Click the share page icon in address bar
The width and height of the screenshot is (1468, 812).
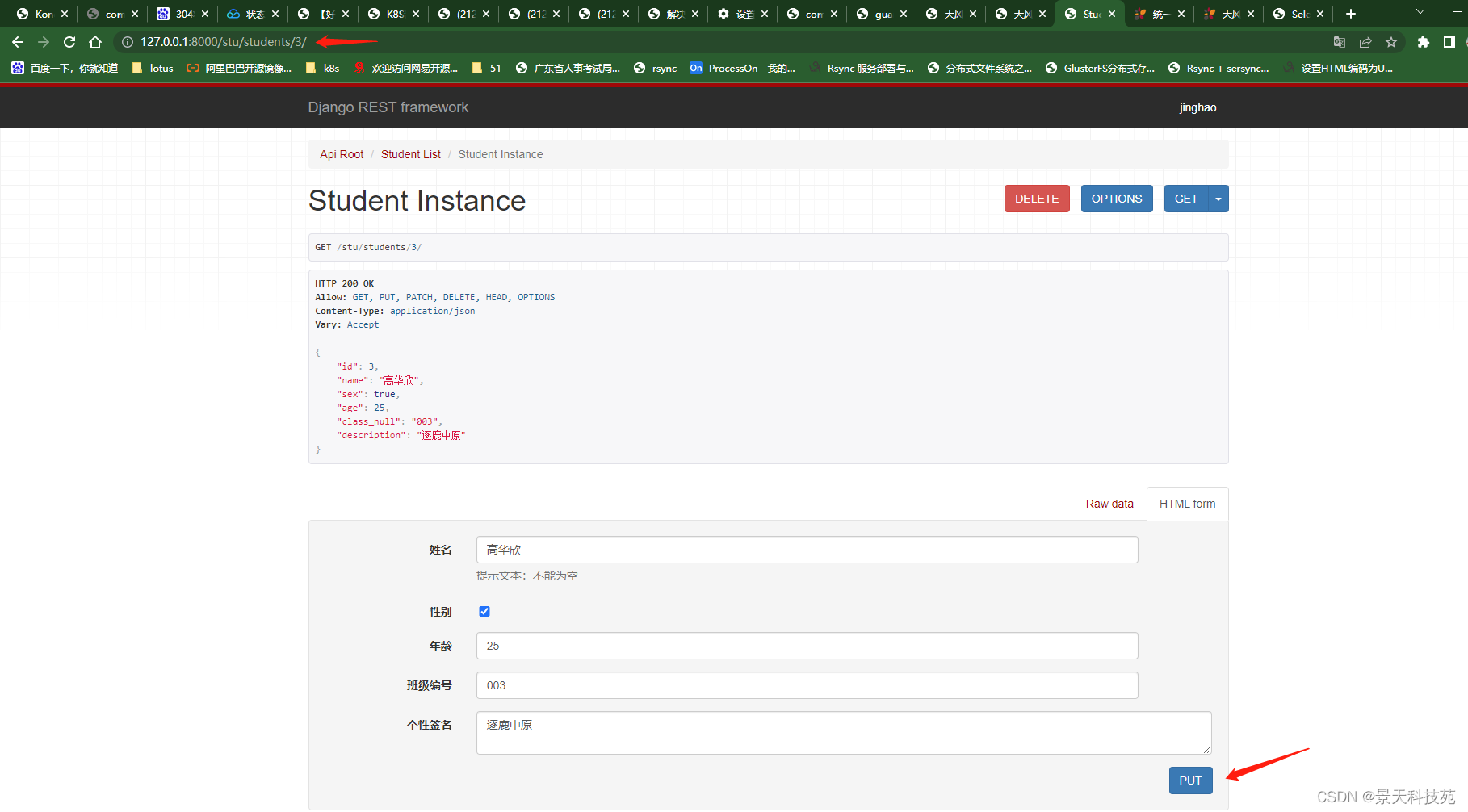(x=1365, y=42)
